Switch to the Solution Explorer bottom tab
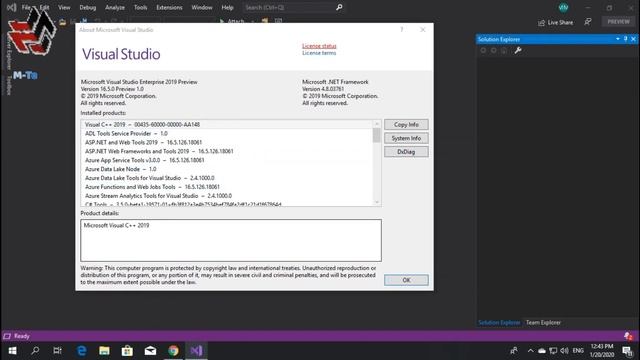Screen dimensions: 640x360 coord(499,322)
